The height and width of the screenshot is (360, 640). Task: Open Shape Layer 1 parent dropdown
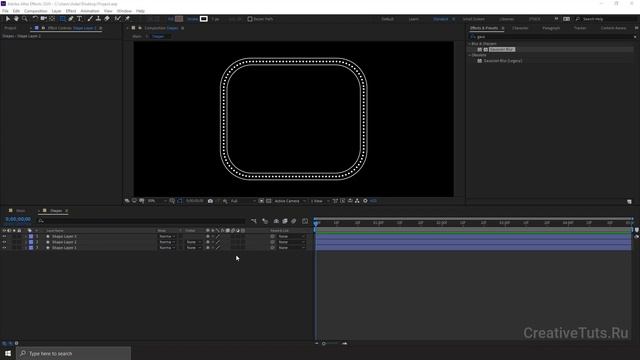(x=291, y=248)
